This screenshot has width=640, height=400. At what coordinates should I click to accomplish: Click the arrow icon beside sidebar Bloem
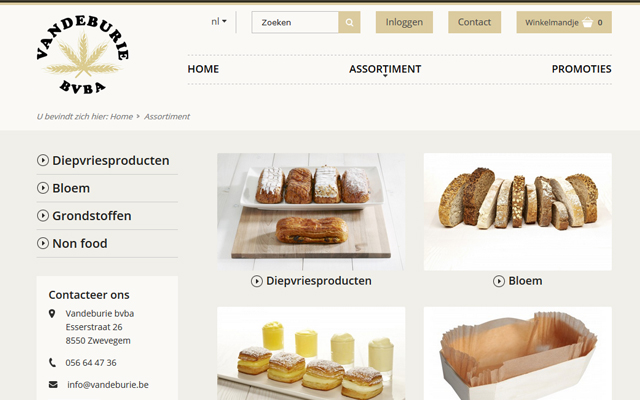pyautogui.click(x=43, y=188)
